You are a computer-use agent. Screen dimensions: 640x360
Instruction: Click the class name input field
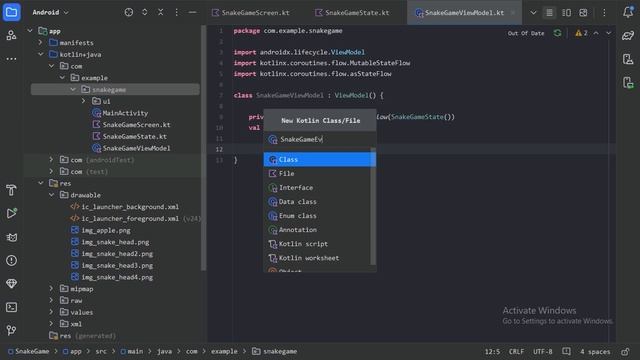pyautogui.click(x=320, y=140)
